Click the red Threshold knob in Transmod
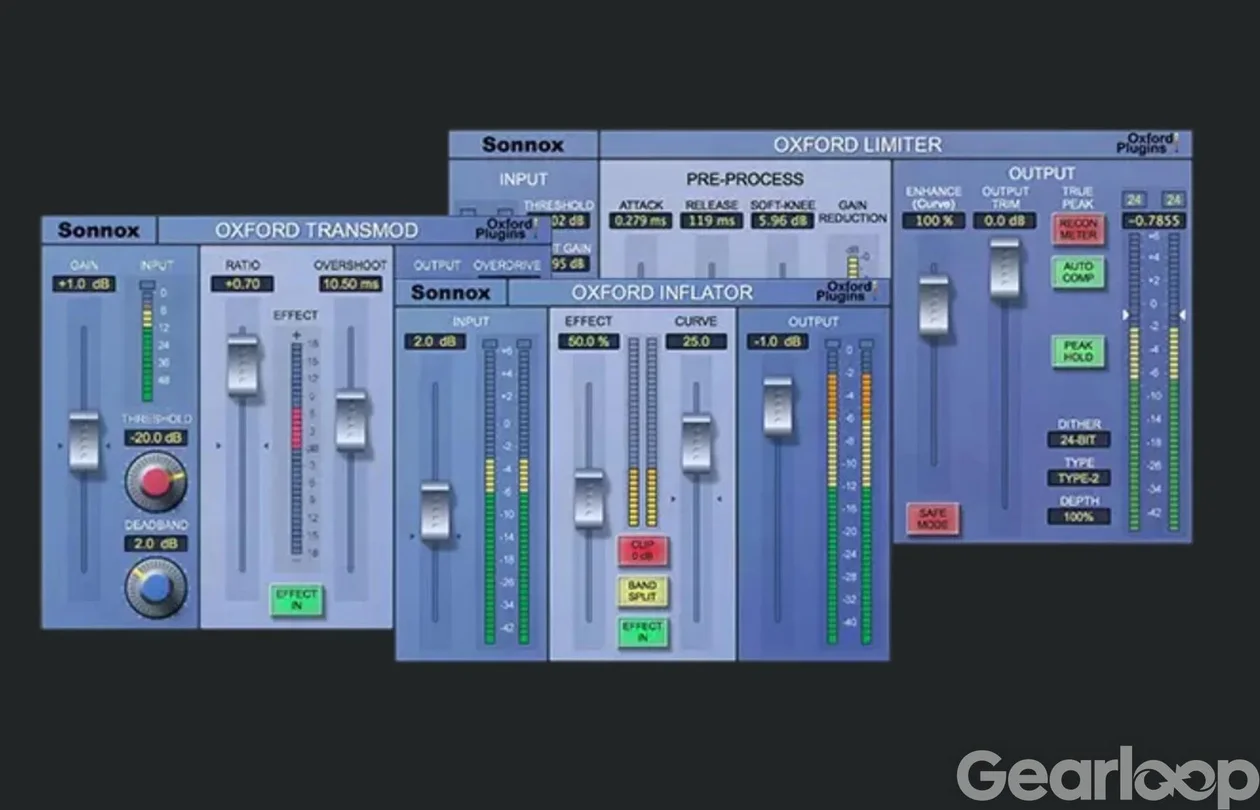Image resolution: width=1260 pixels, height=810 pixels. 156,481
